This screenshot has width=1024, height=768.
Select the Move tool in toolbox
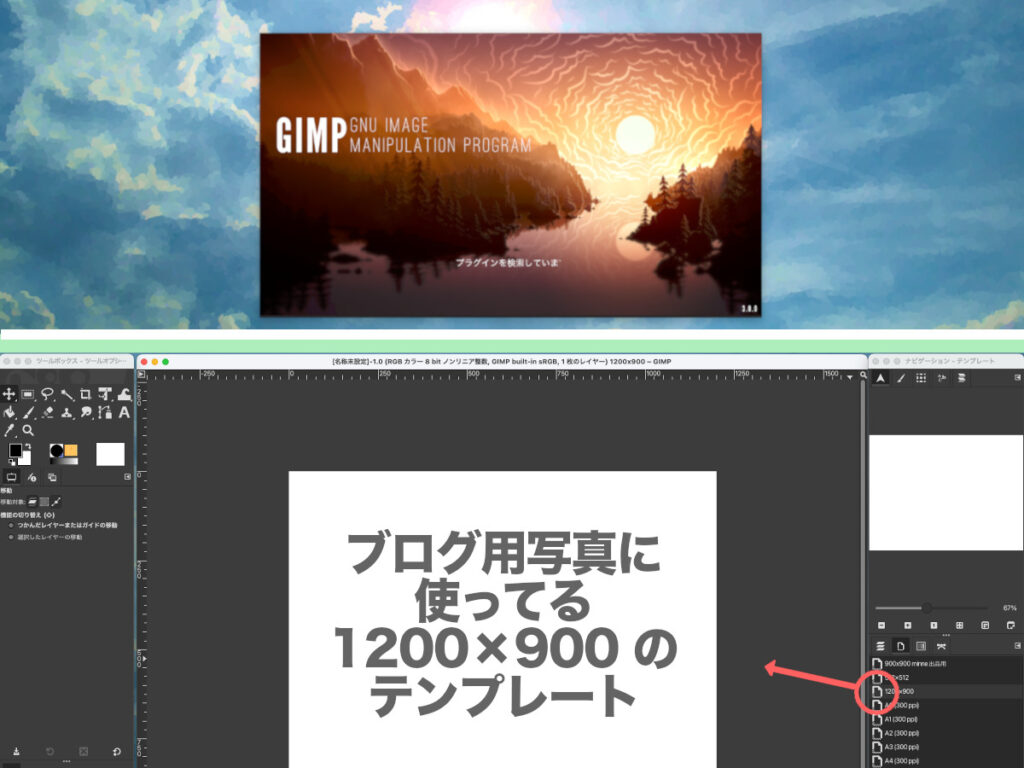(9, 394)
